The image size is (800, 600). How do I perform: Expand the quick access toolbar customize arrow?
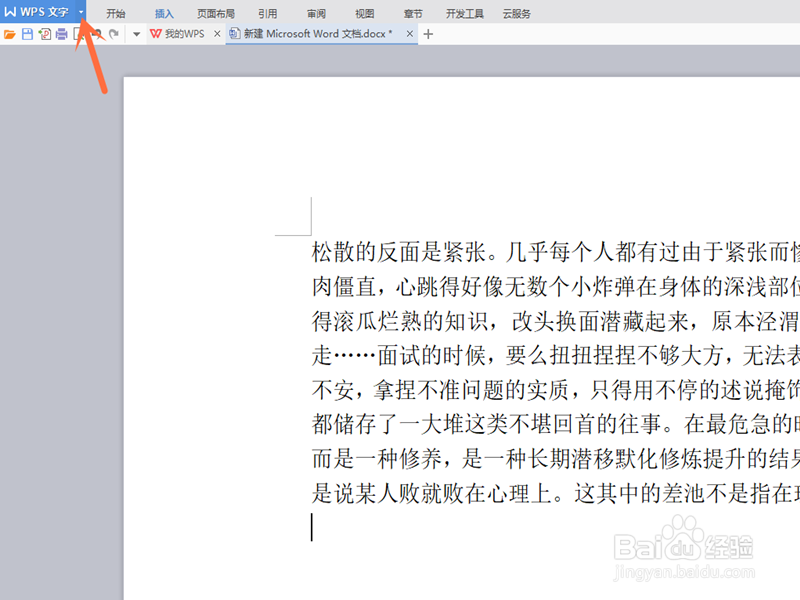(x=136, y=34)
